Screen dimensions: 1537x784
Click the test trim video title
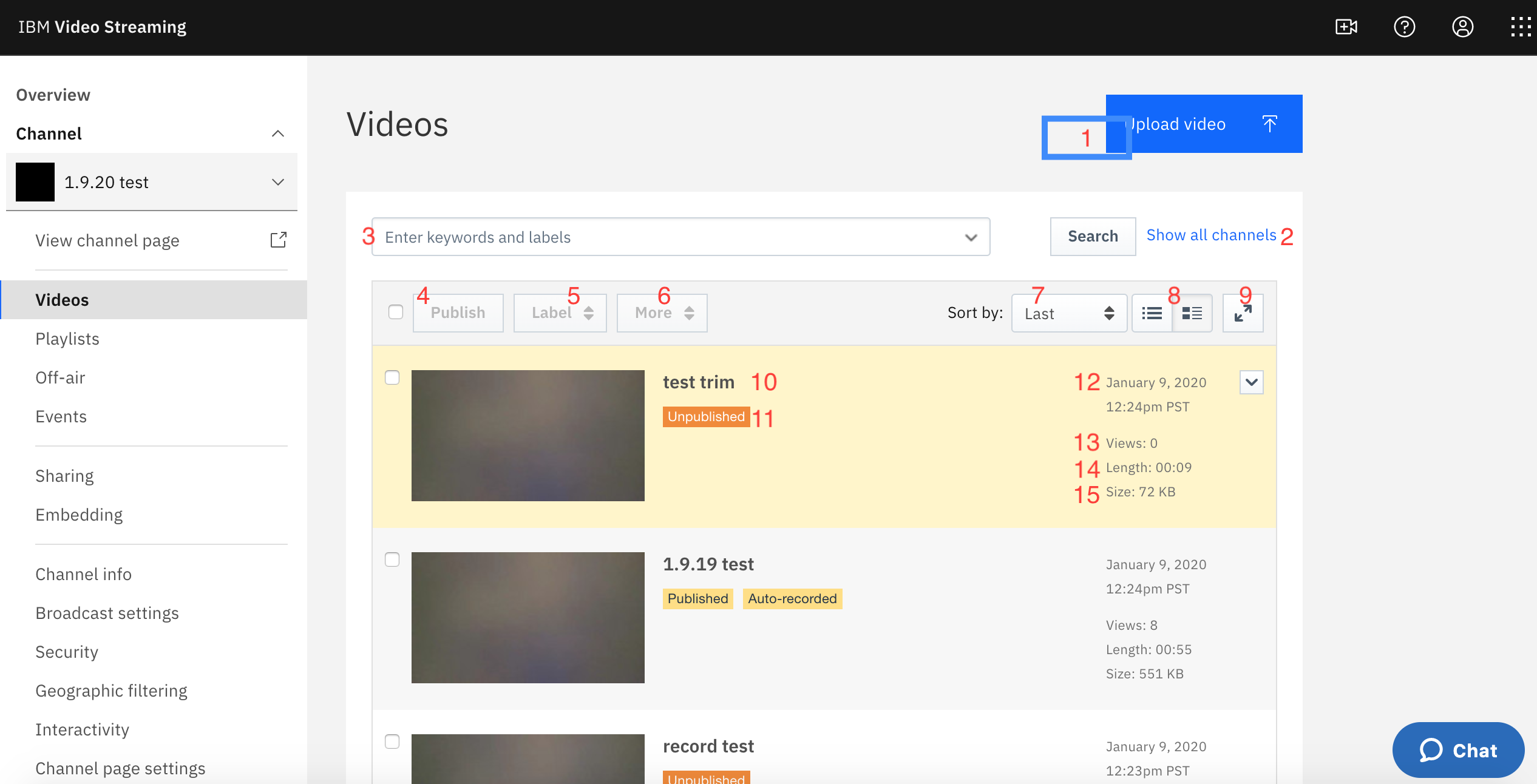point(698,382)
